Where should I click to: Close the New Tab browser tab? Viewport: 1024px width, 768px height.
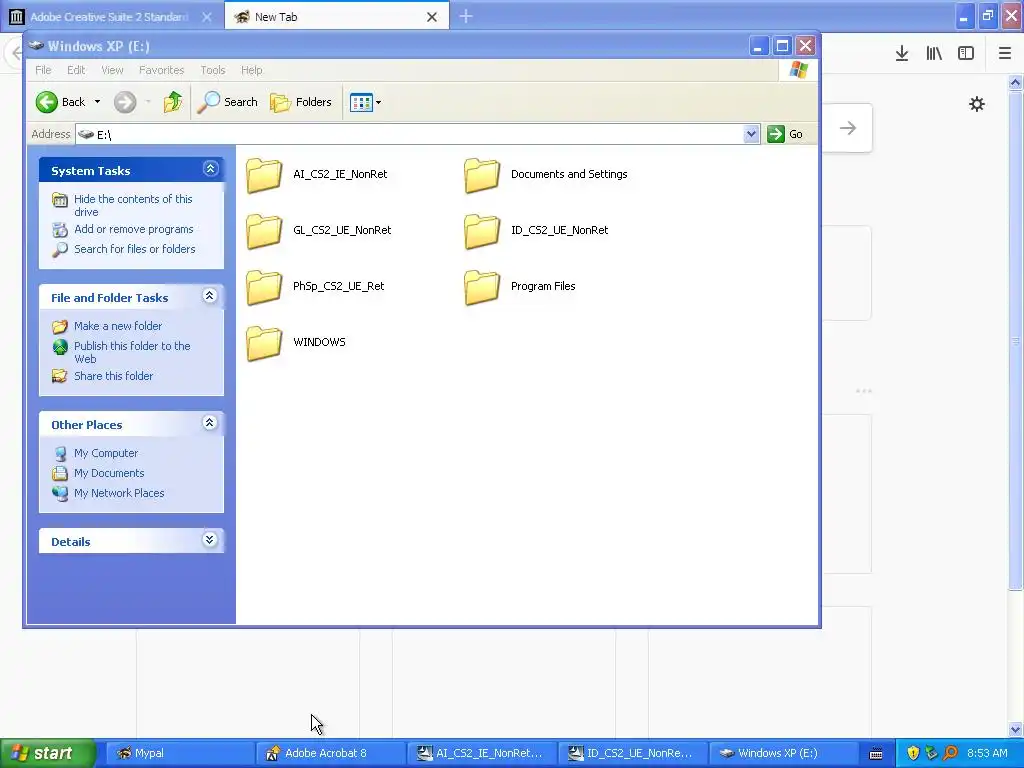click(432, 17)
